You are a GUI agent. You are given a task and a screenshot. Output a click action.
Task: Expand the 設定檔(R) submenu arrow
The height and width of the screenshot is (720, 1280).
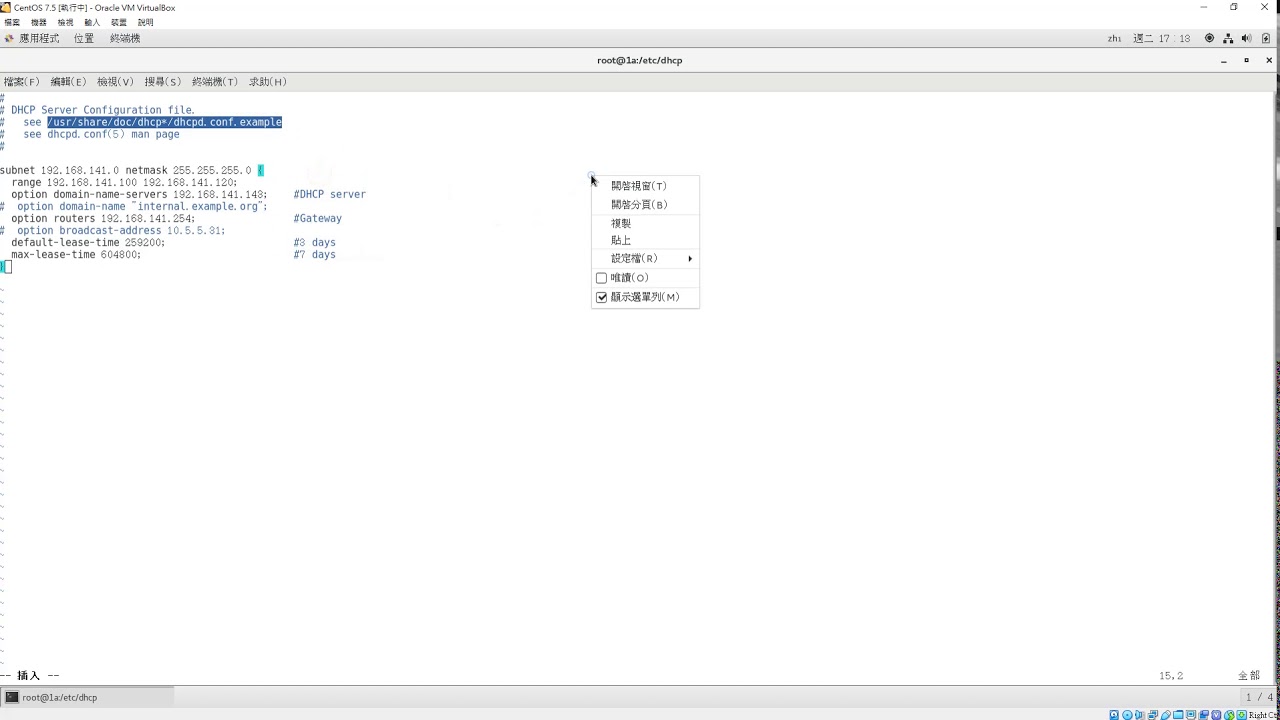[x=689, y=259]
